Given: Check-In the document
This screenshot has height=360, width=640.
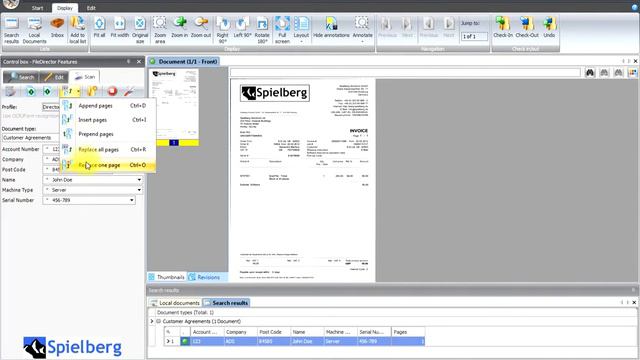Looking at the screenshot, I should point(503,28).
